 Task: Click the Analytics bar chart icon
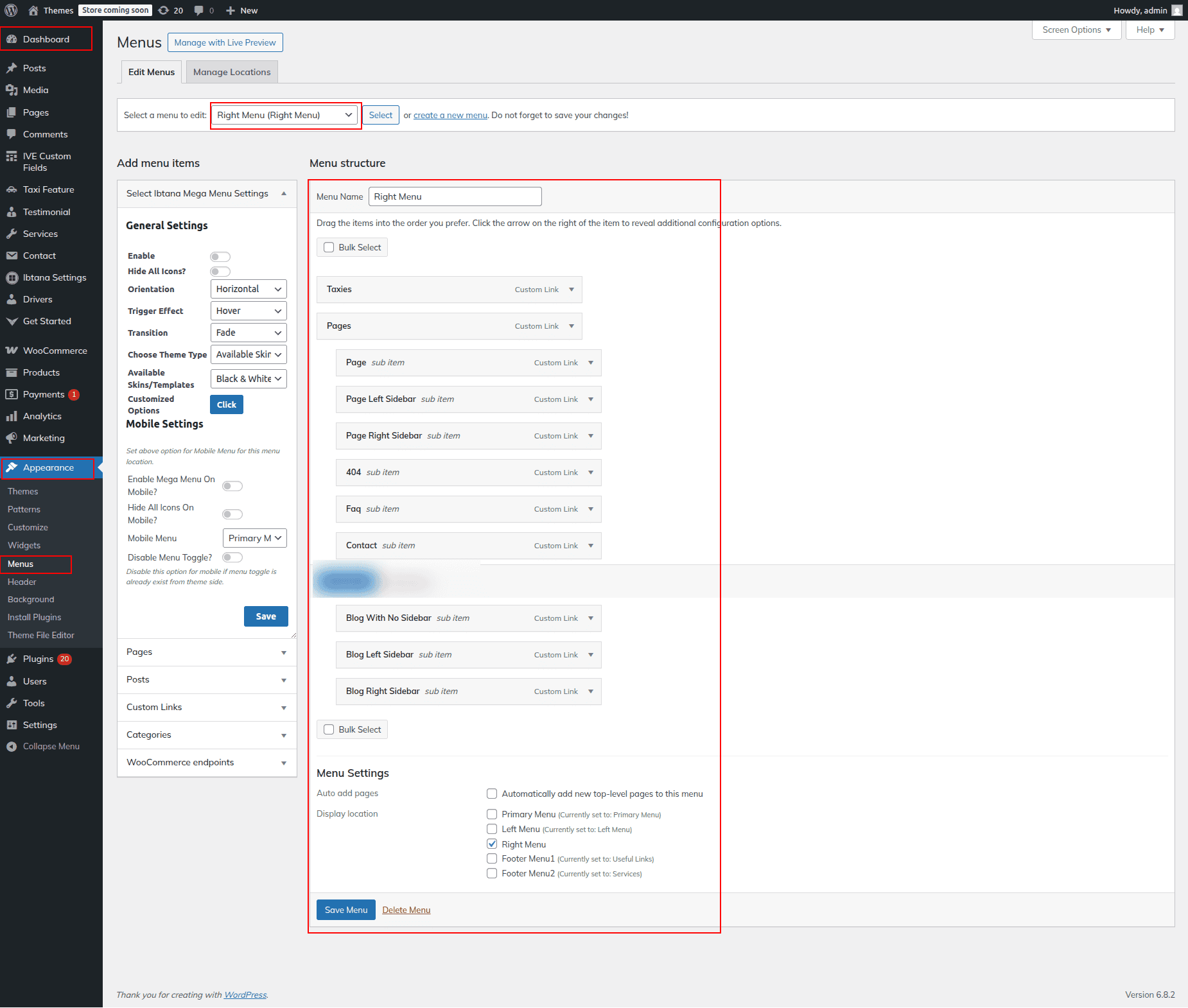[x=12, y=416]
